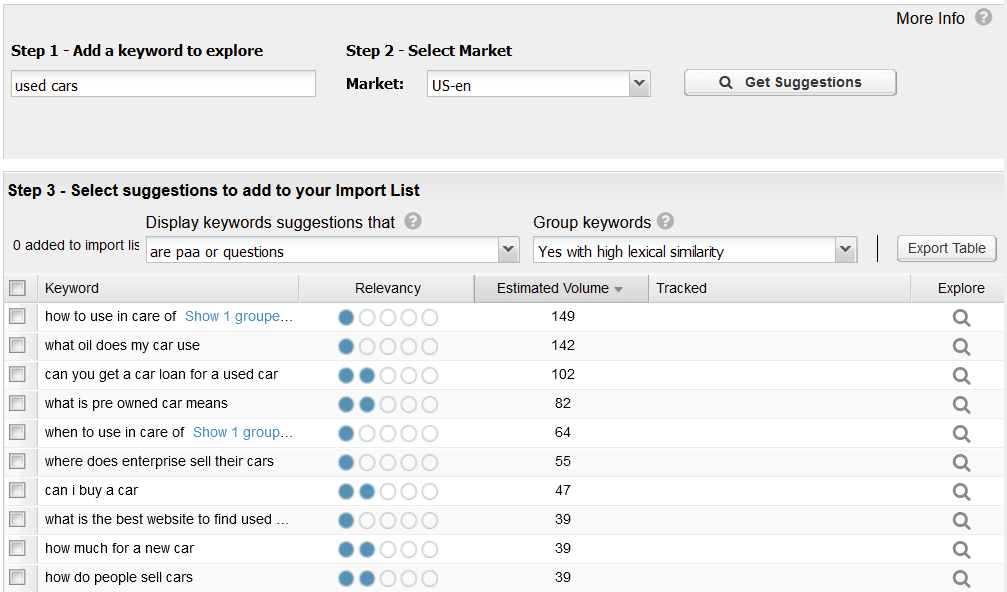Image resolution: width=1007 pixels, height=592 pixels.
Task: Open the 'Yes with high lexical similarity' dropdown
Action: [x=846, y=250]
